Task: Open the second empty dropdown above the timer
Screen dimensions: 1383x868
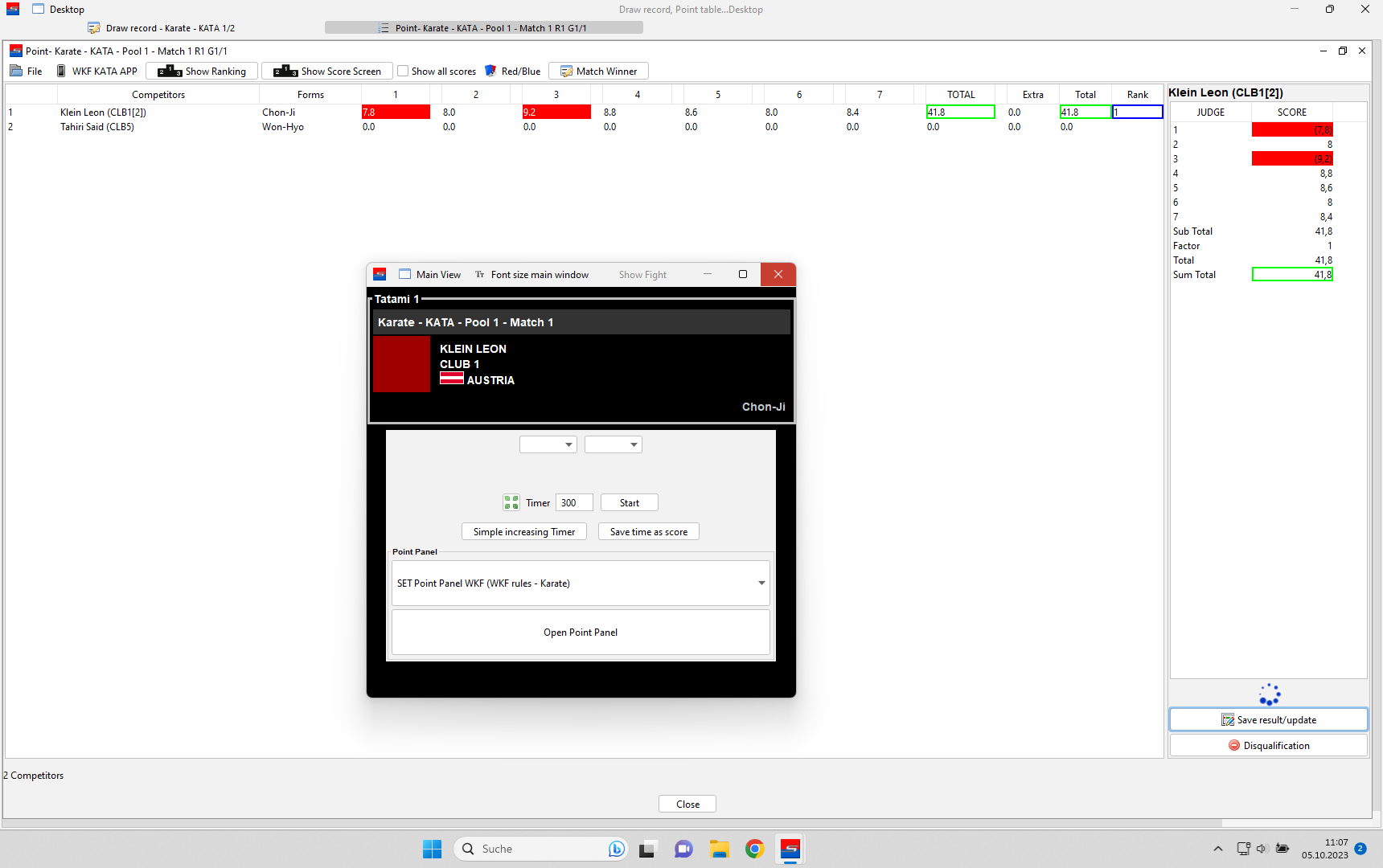Action: (x=614, y=444)
